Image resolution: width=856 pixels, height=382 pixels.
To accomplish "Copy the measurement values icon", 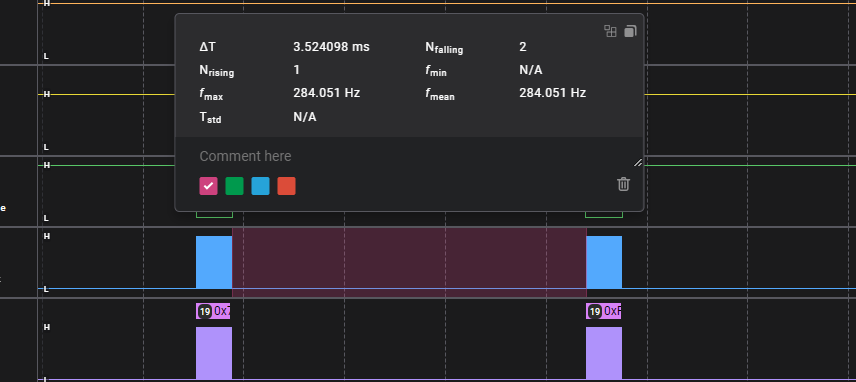I will pyautogui.click(x=630, y=31).
